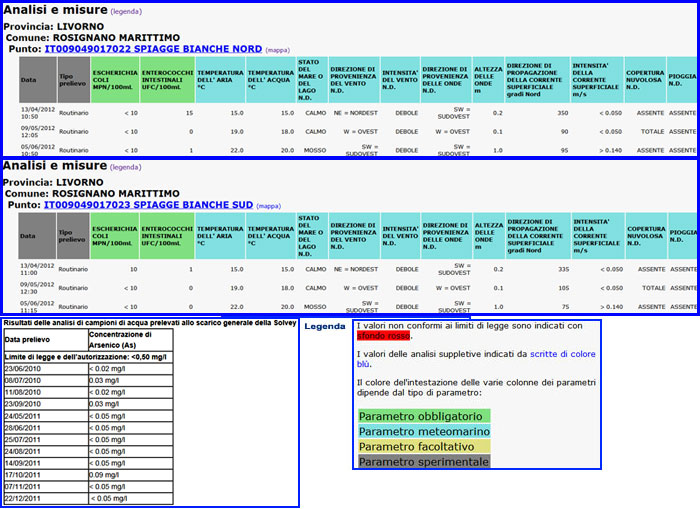Open the legenda link in the Nord panel heading
Screen dimensions: 700x509
tap(126, 12)
